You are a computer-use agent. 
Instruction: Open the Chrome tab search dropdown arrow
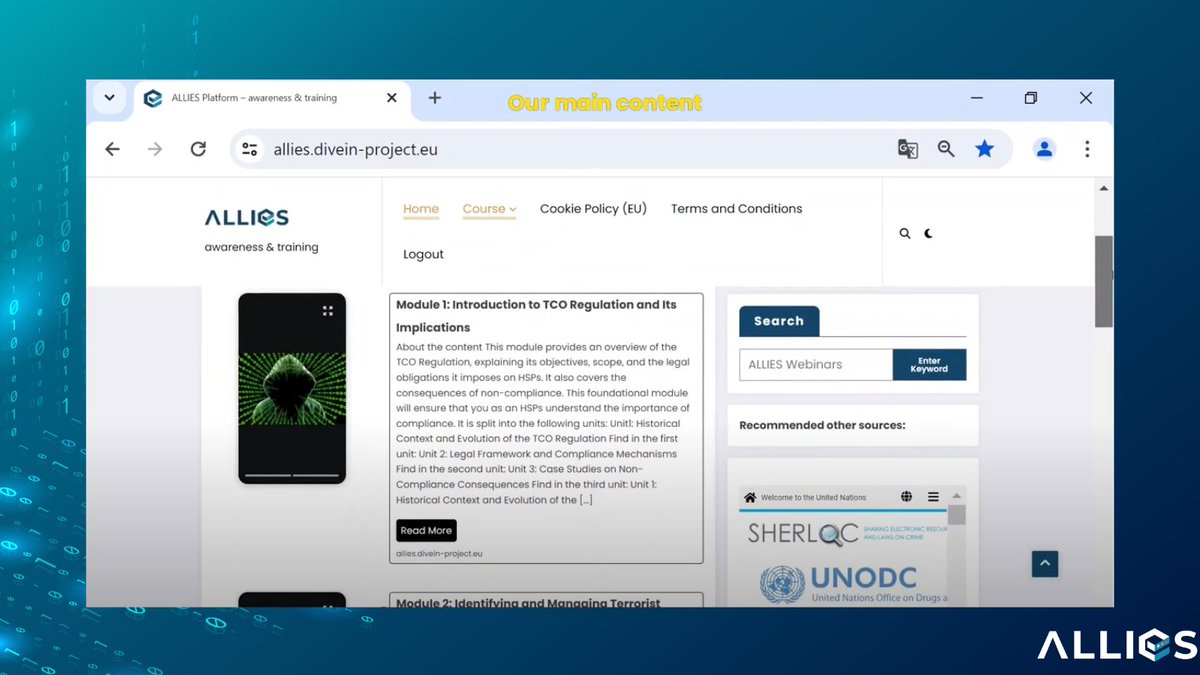(x=109, y=98)
